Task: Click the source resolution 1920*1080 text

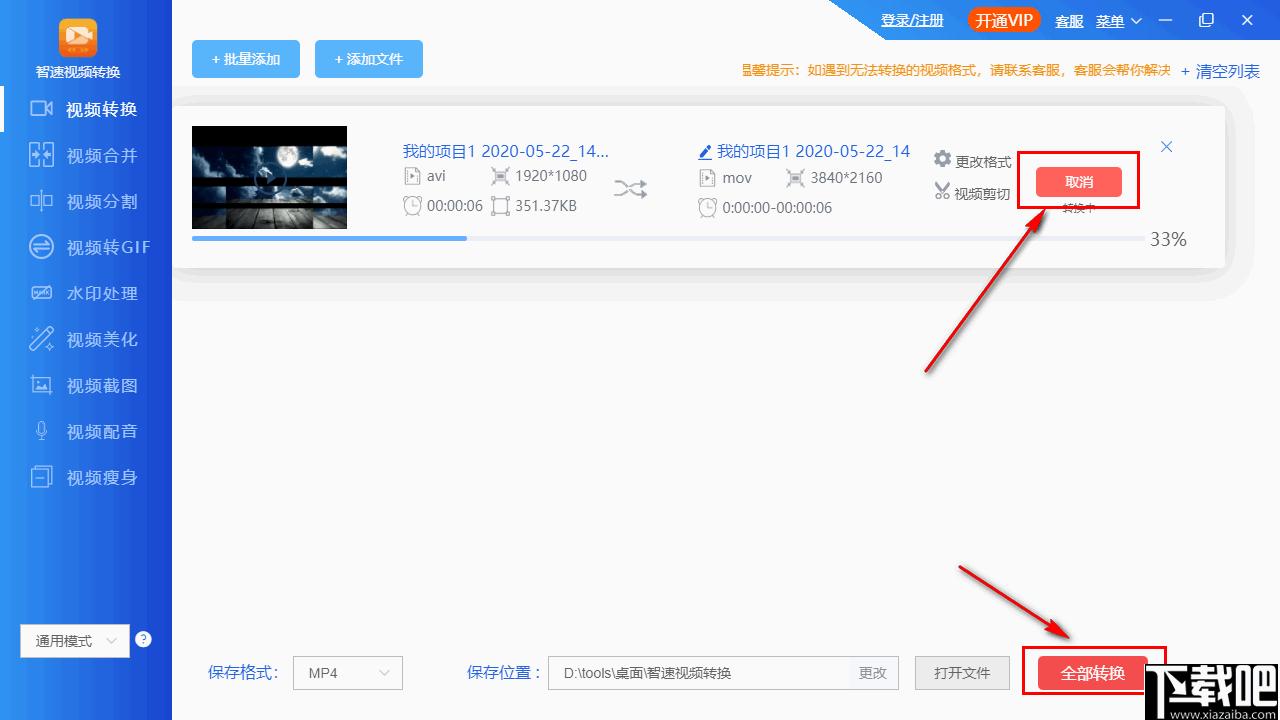Action: (x=551, y=176)
